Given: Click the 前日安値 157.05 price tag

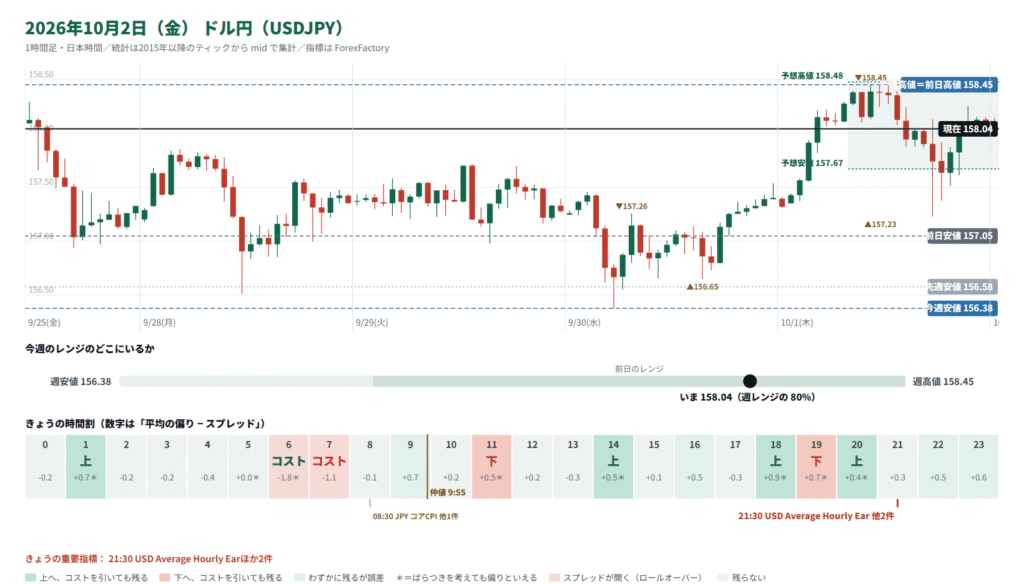Looking at the screenshot, I should tap(962, 236).
